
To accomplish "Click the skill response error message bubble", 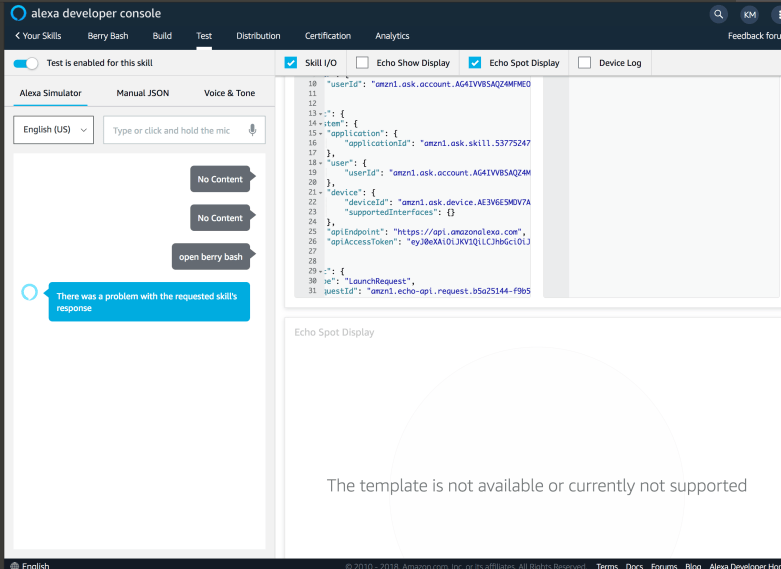I will (x=149, y=302).
